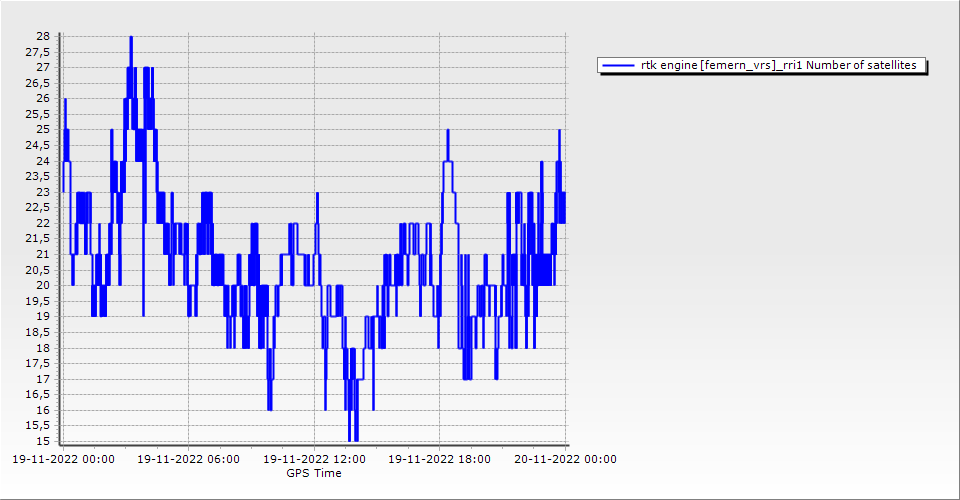The image size is (960, 500).
Task: Select the 19-11-2022 06:00 x-axis label
Action: pyautogui.click(x=188, y=460)
